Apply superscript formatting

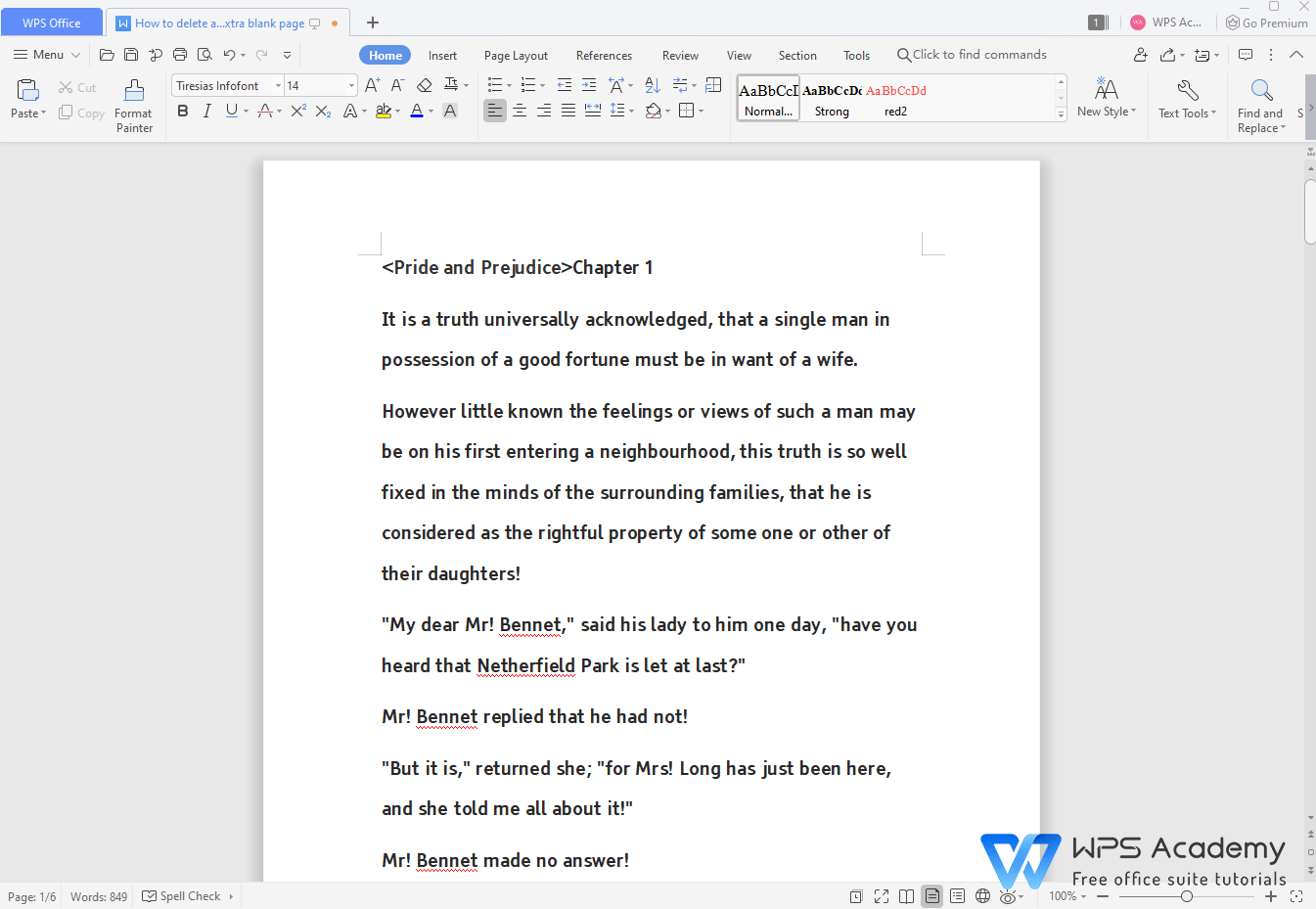[298, 112]
